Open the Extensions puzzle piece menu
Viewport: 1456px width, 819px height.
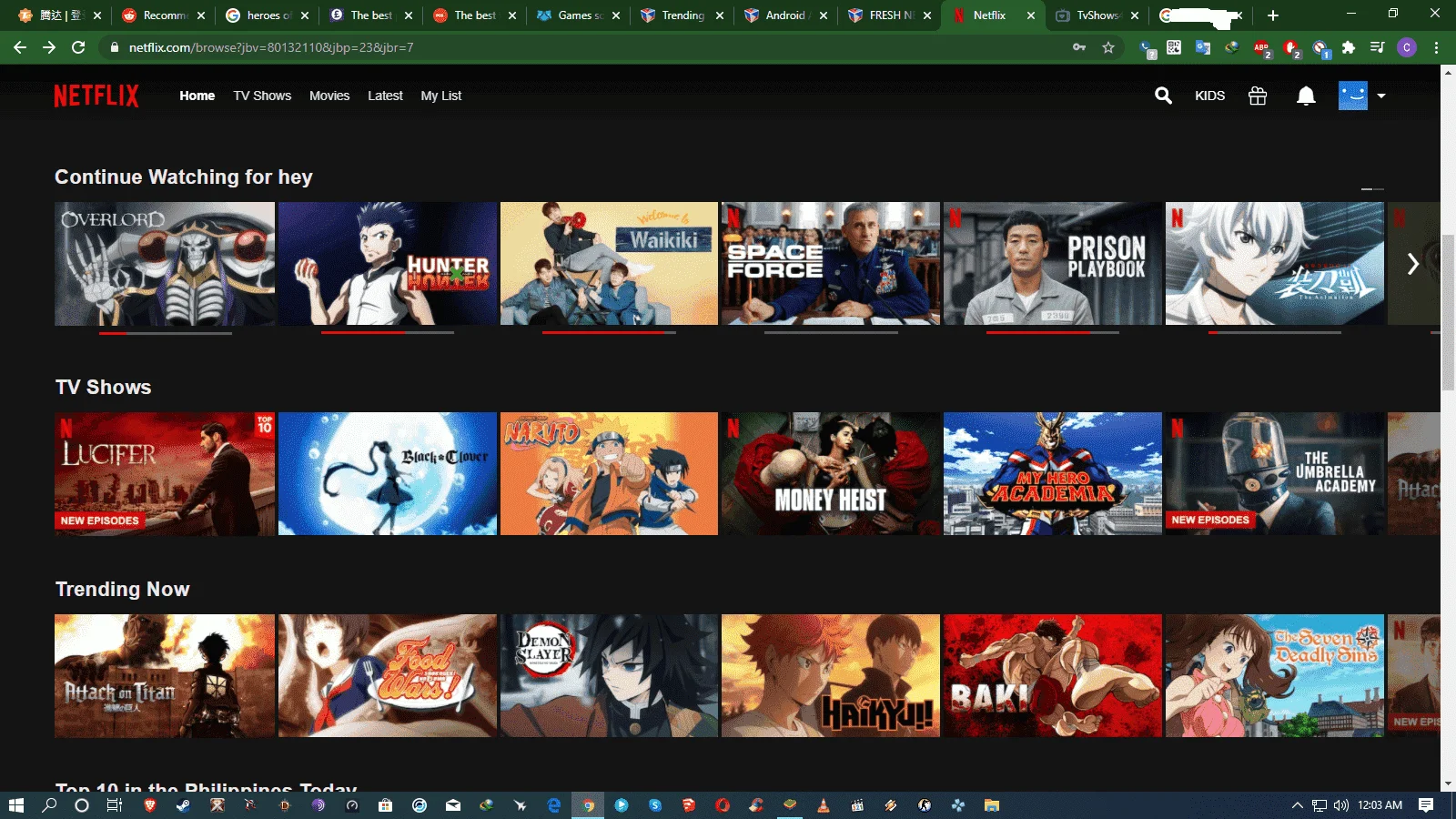[1349, 47]
